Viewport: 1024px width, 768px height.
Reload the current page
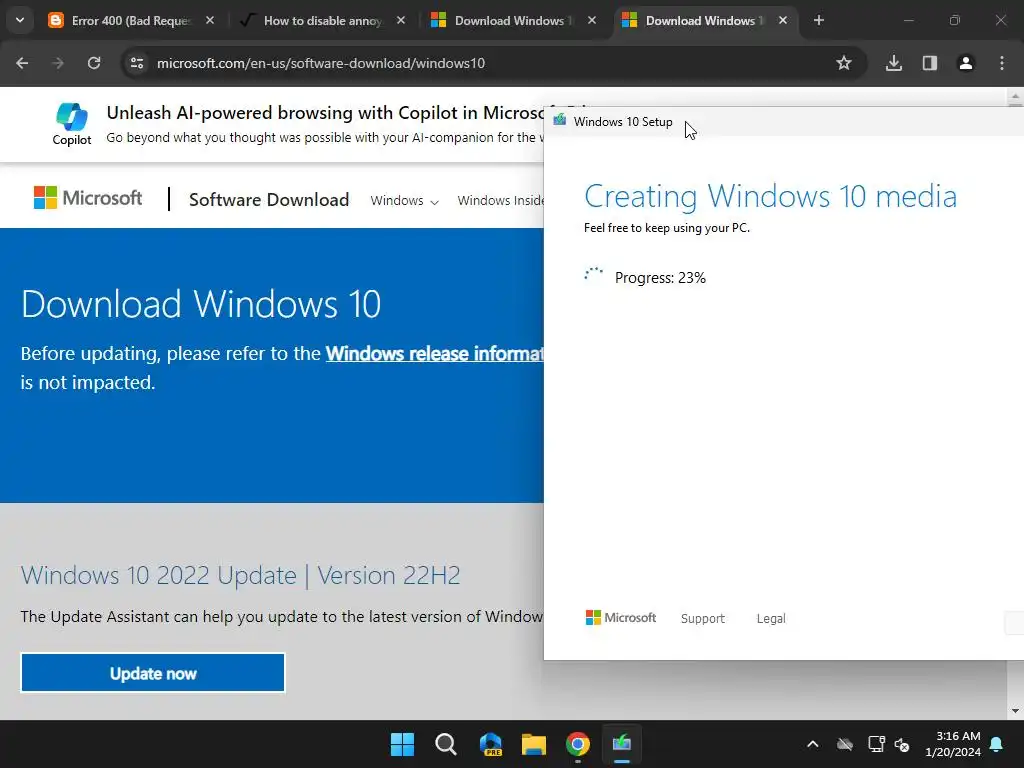tap(94, 63)
